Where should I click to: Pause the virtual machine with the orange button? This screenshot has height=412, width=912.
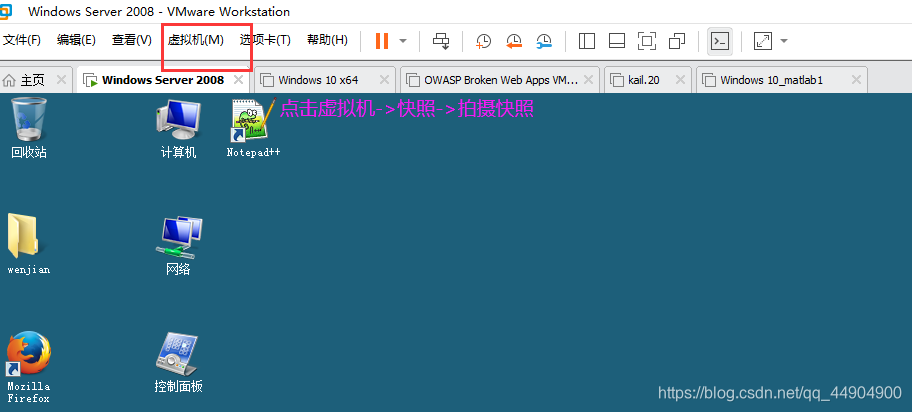(x=382, y=41)
